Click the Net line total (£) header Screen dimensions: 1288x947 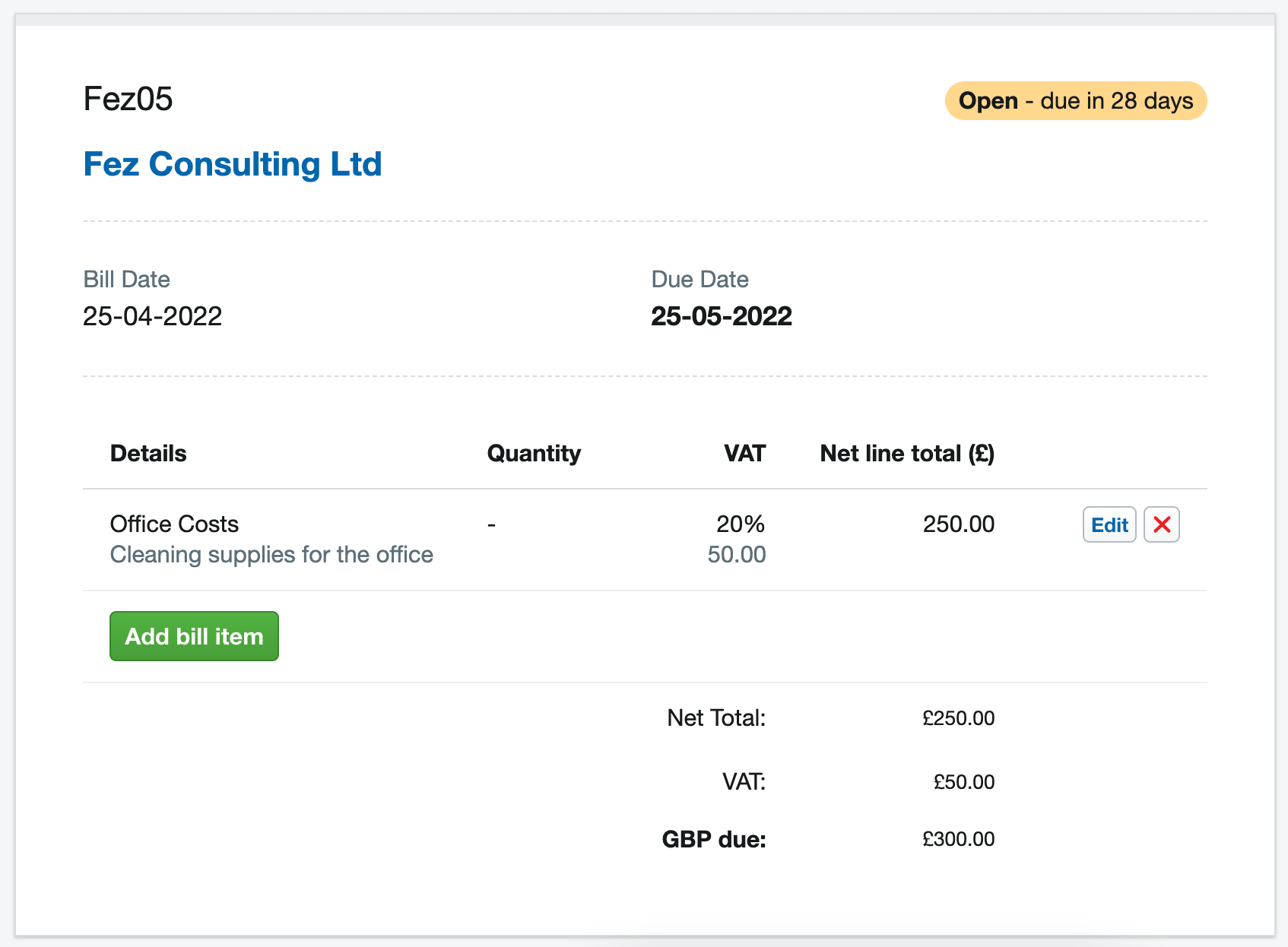(x=907, y=454)
